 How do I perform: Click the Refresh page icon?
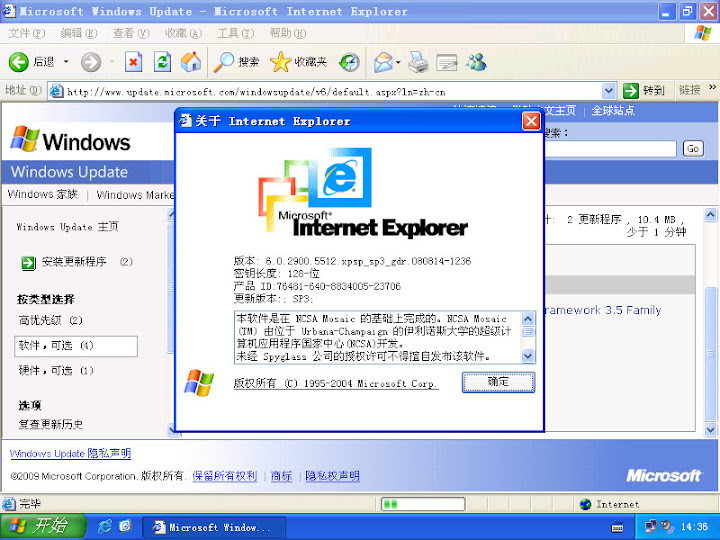(162, 62)
